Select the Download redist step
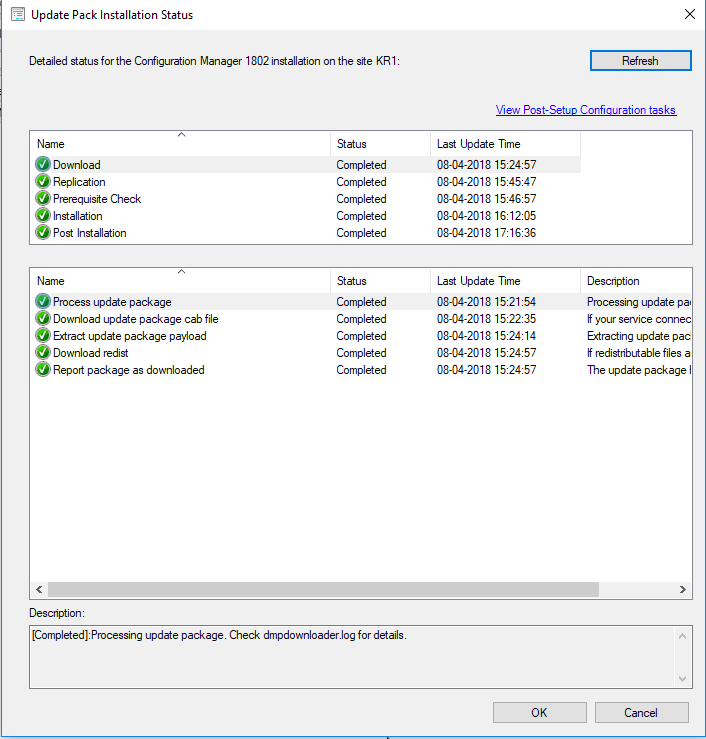706x739 pixels. click(x=361, y=353)
